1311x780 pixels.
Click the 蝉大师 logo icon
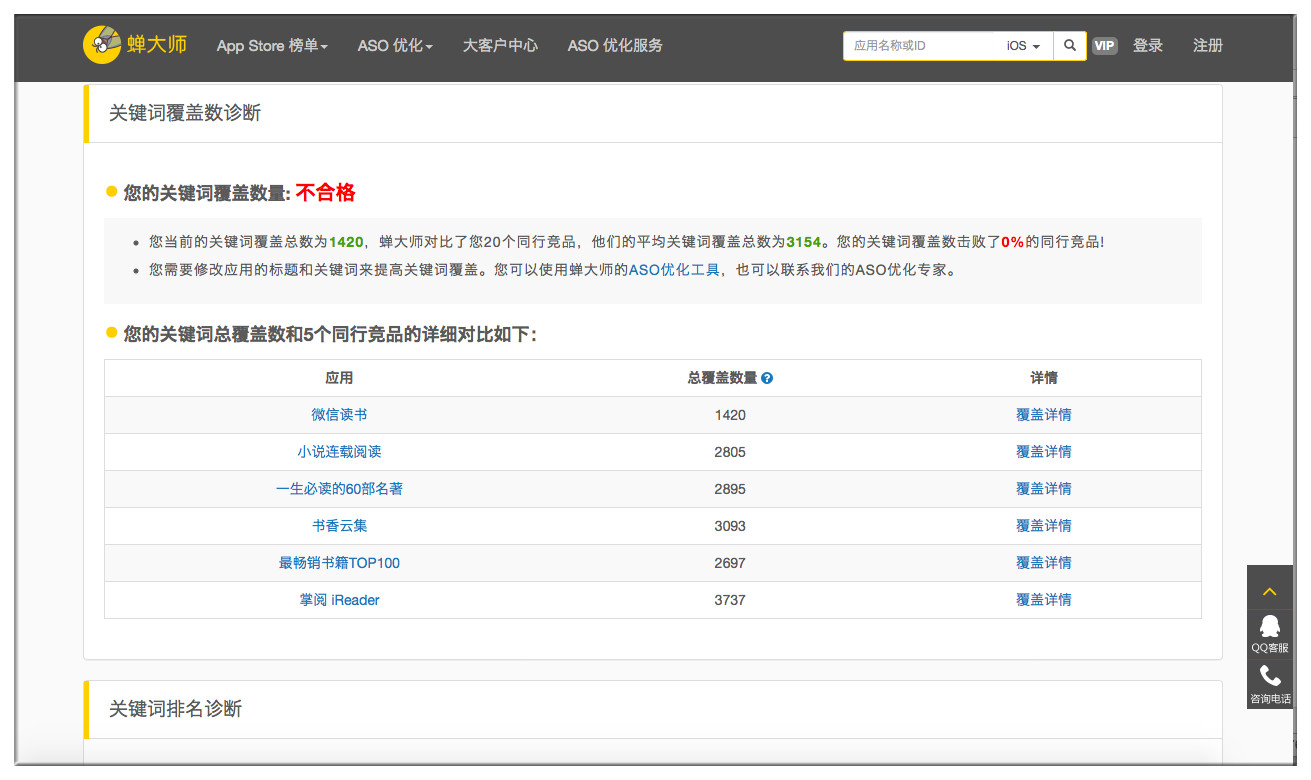pos(102,45)
